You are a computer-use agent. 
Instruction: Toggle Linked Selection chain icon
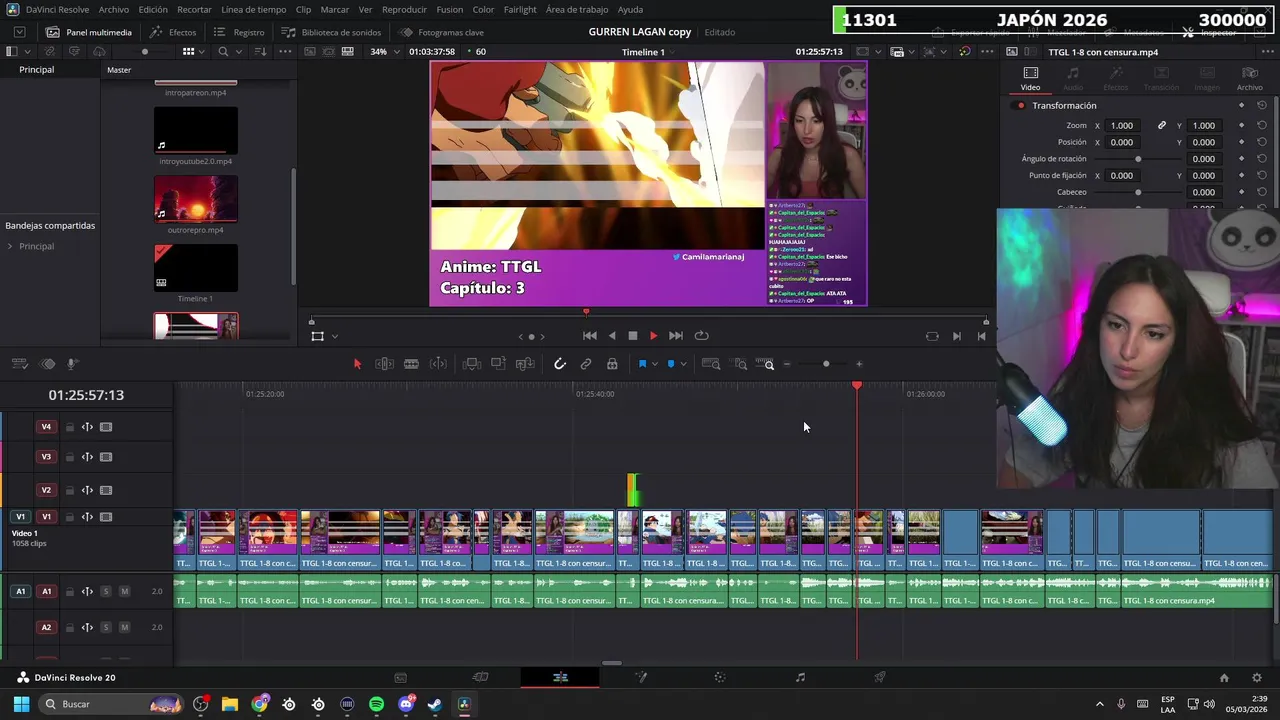pyautogui.click(x=586, y=364)
